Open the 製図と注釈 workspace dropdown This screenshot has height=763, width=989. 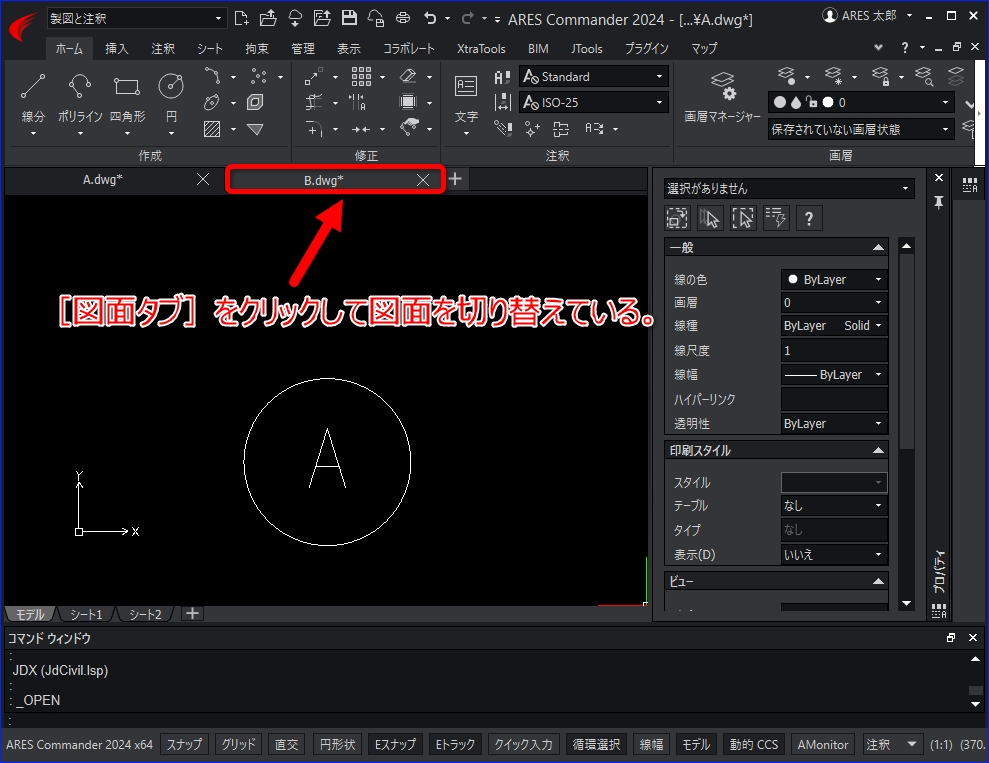[x=136, y=18]
